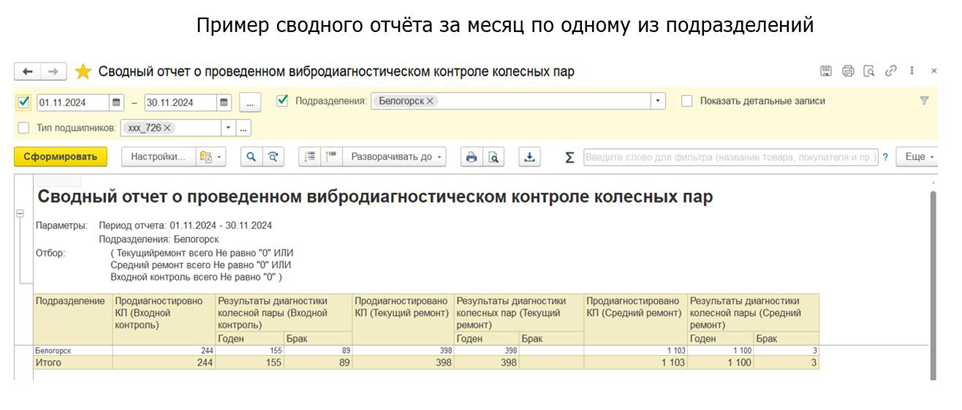Open calendar for start date 01.11.2024
The width and height of the screenshot is (962, 410).
click(x=116, y=102)
